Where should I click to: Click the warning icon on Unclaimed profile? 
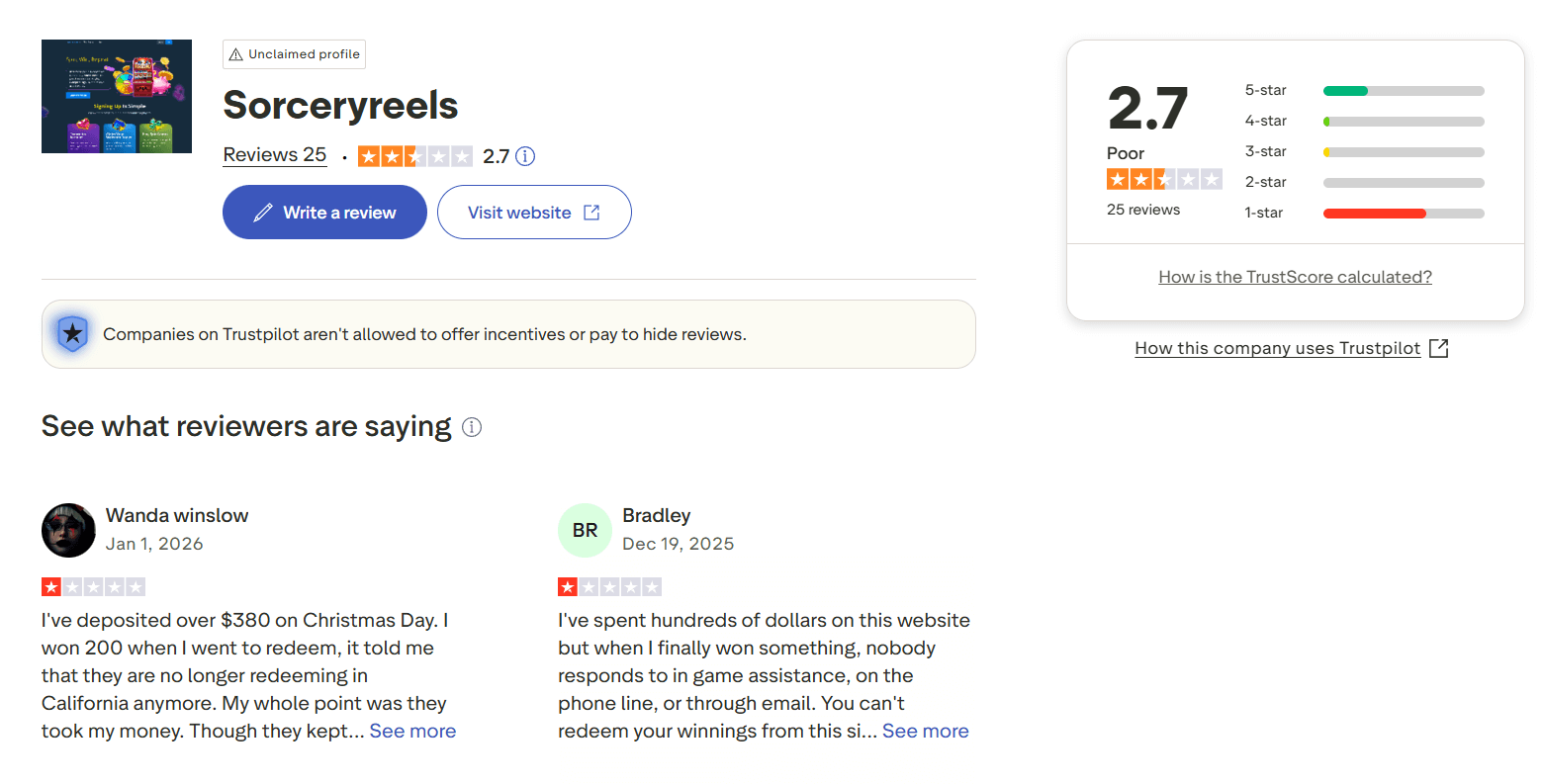pyautogui.click(x=235, y=54)
